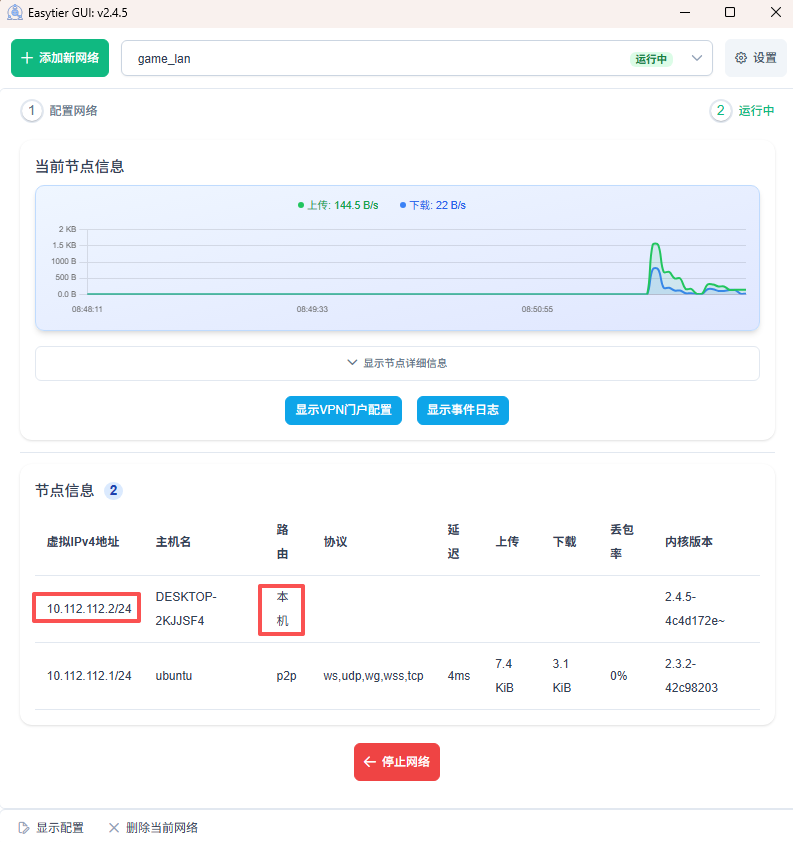The width and height of the screenshot is (793, 842).
Task: Open 设置 settings with gear icon
Action: click(755, 58)
